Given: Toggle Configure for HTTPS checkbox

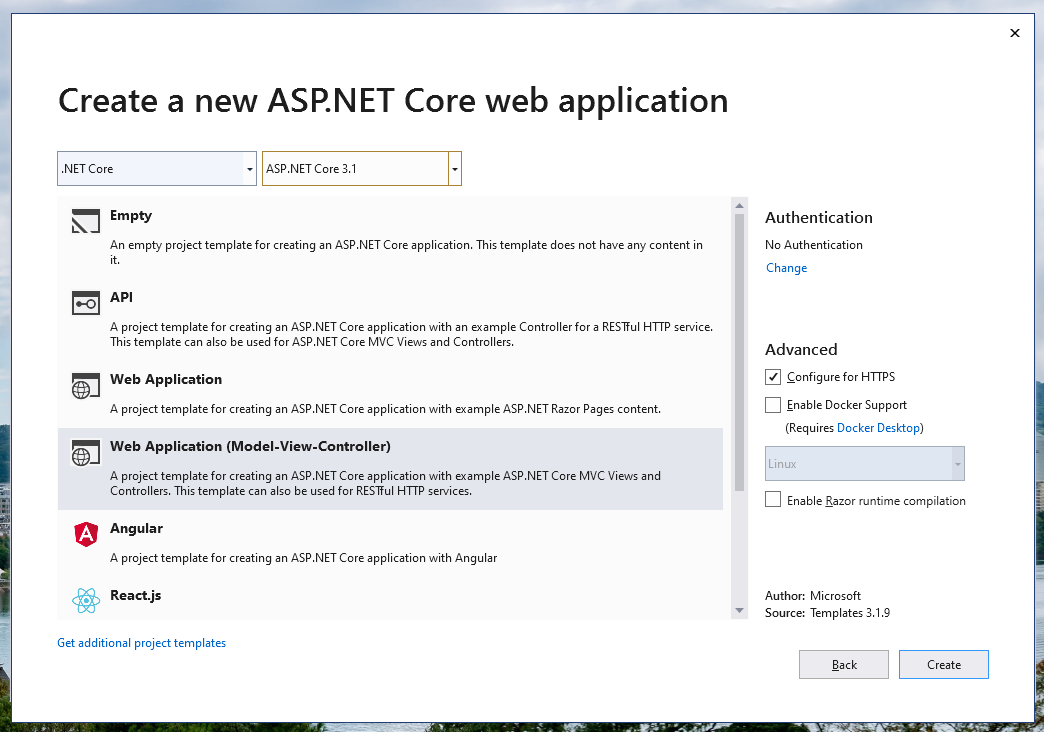Looking at the screenshot, I should click(773, 377).
